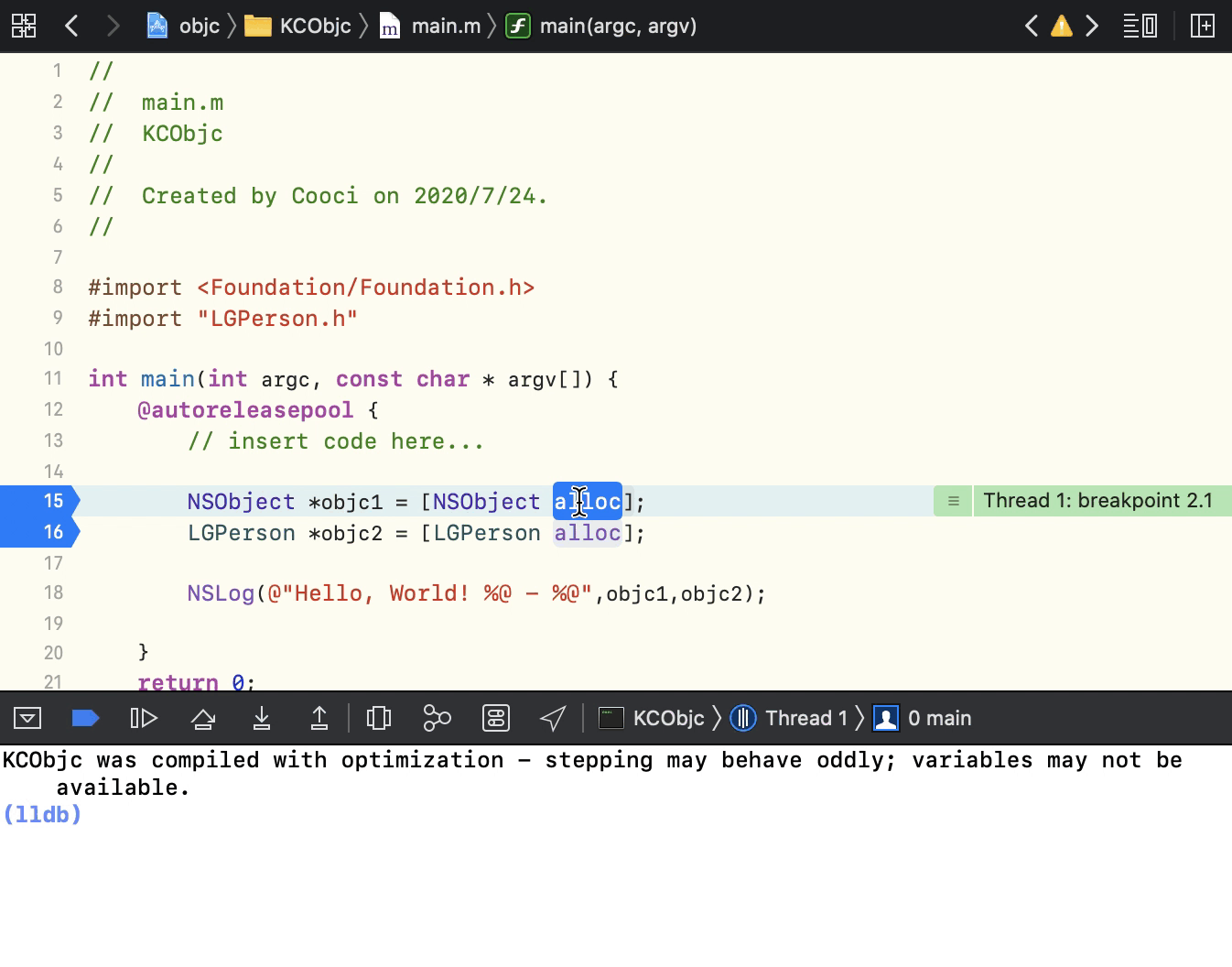Hide the debug area
The image size is (1232, 967).
coord(27,718)
